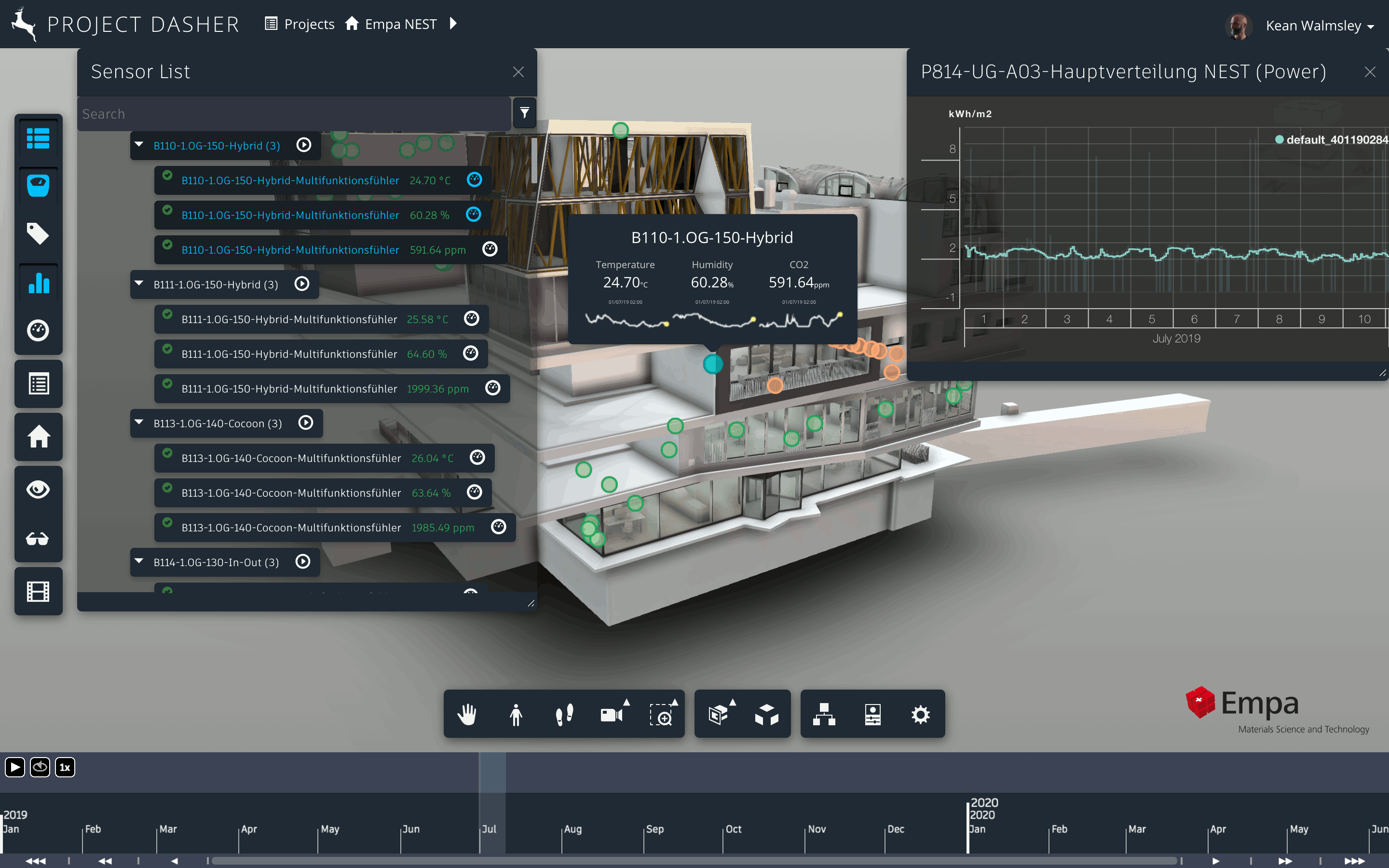Select the first person walk tool
This screenshot has width=1389, height=868.
(516, 714)
